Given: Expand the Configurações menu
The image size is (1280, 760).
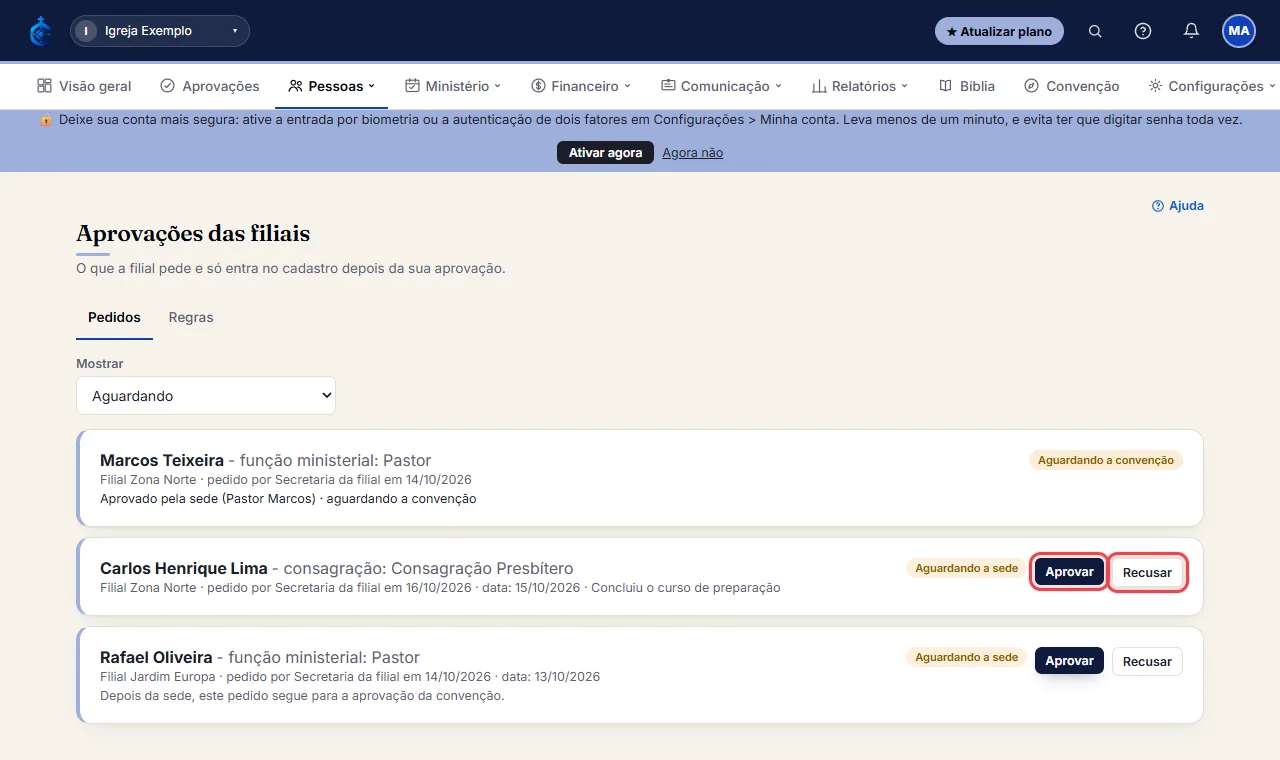Looking at the screenshot, I should pyautogui.click(x=1212, y=86).
